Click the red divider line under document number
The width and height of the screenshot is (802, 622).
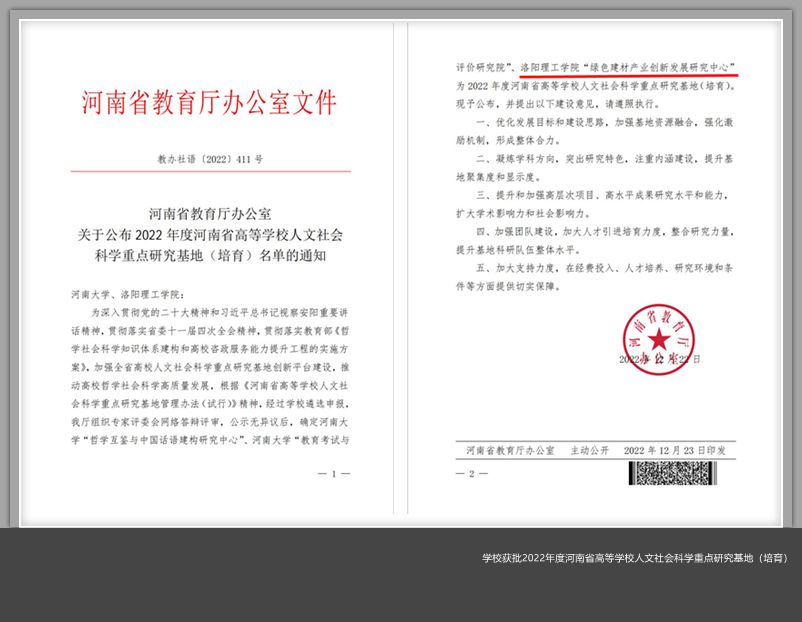[210, 171]
